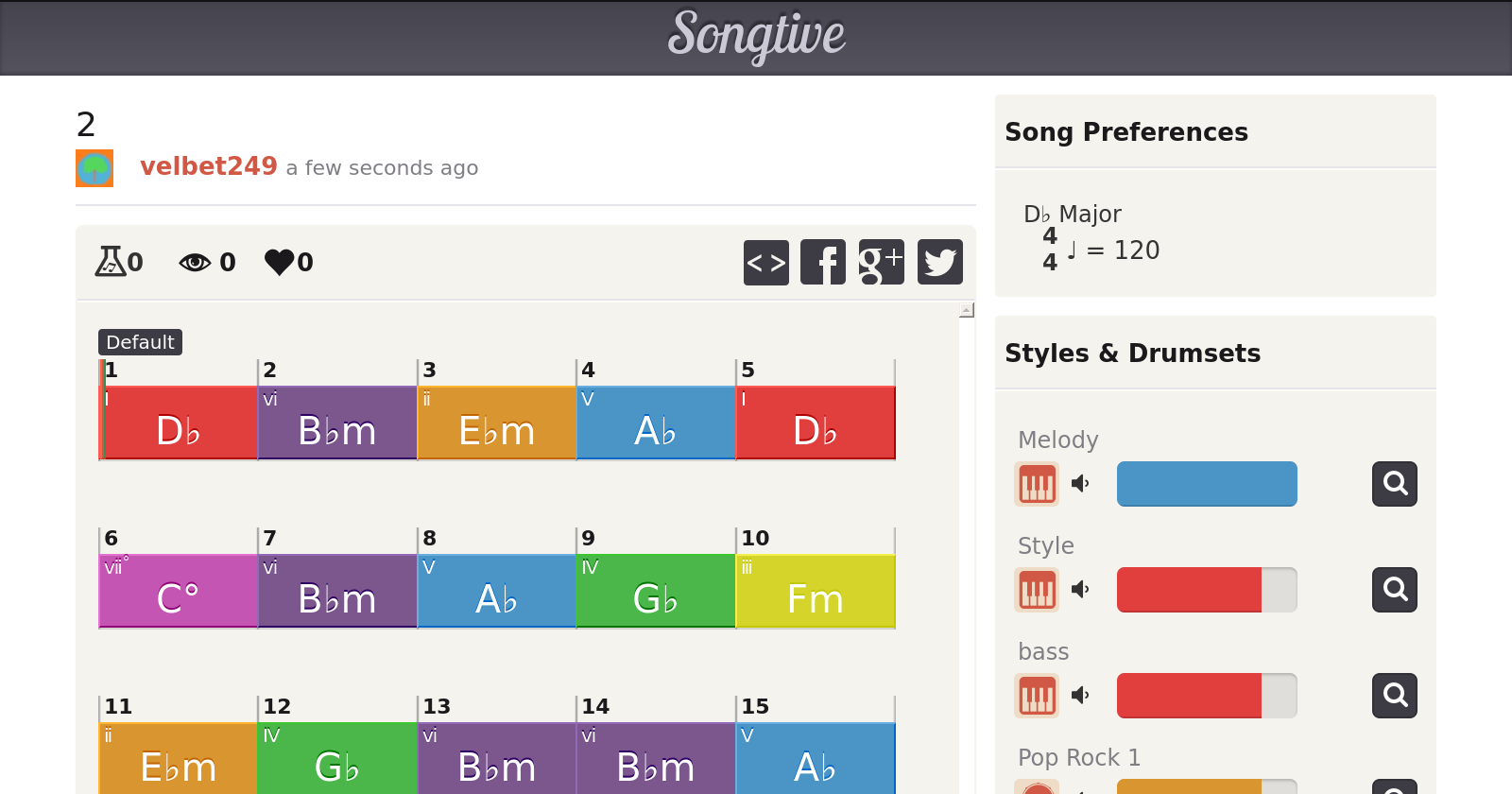
Task: Click the heart like icon
Action: pos(280,262)
